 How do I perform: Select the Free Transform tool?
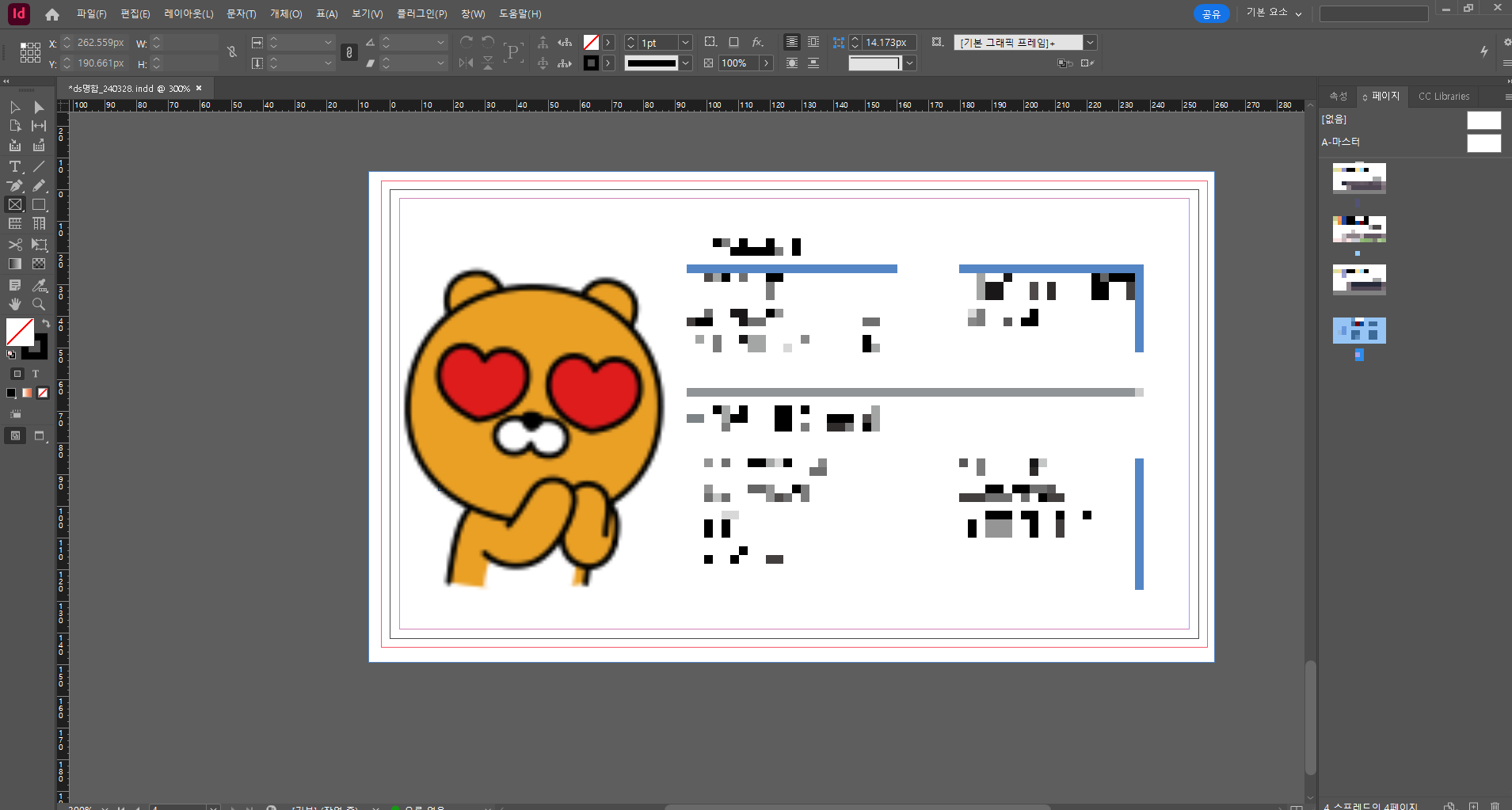[x=39, y=245]
